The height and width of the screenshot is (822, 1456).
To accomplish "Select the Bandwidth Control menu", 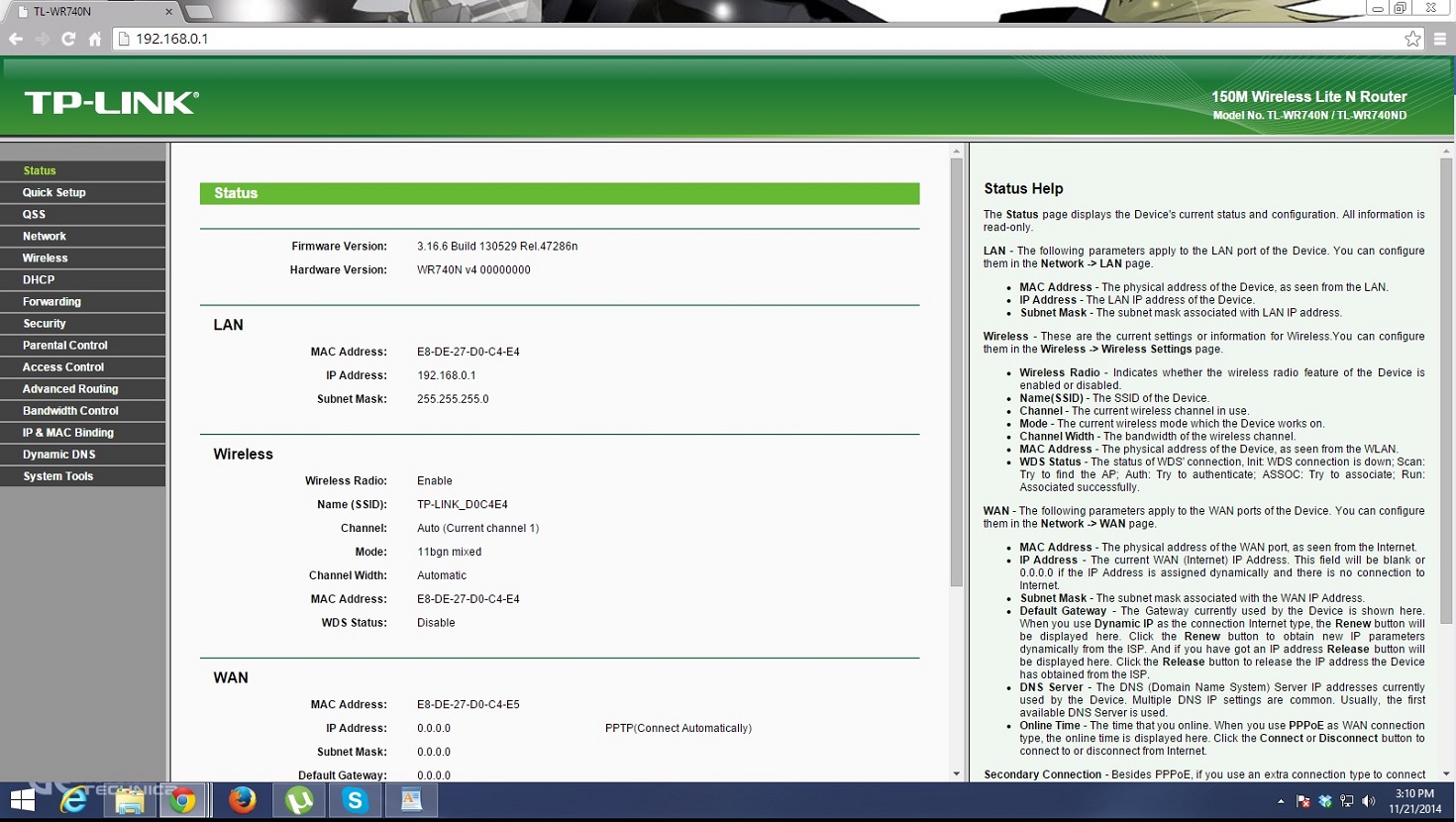I will pyautogui.click(x=70, y=411).
